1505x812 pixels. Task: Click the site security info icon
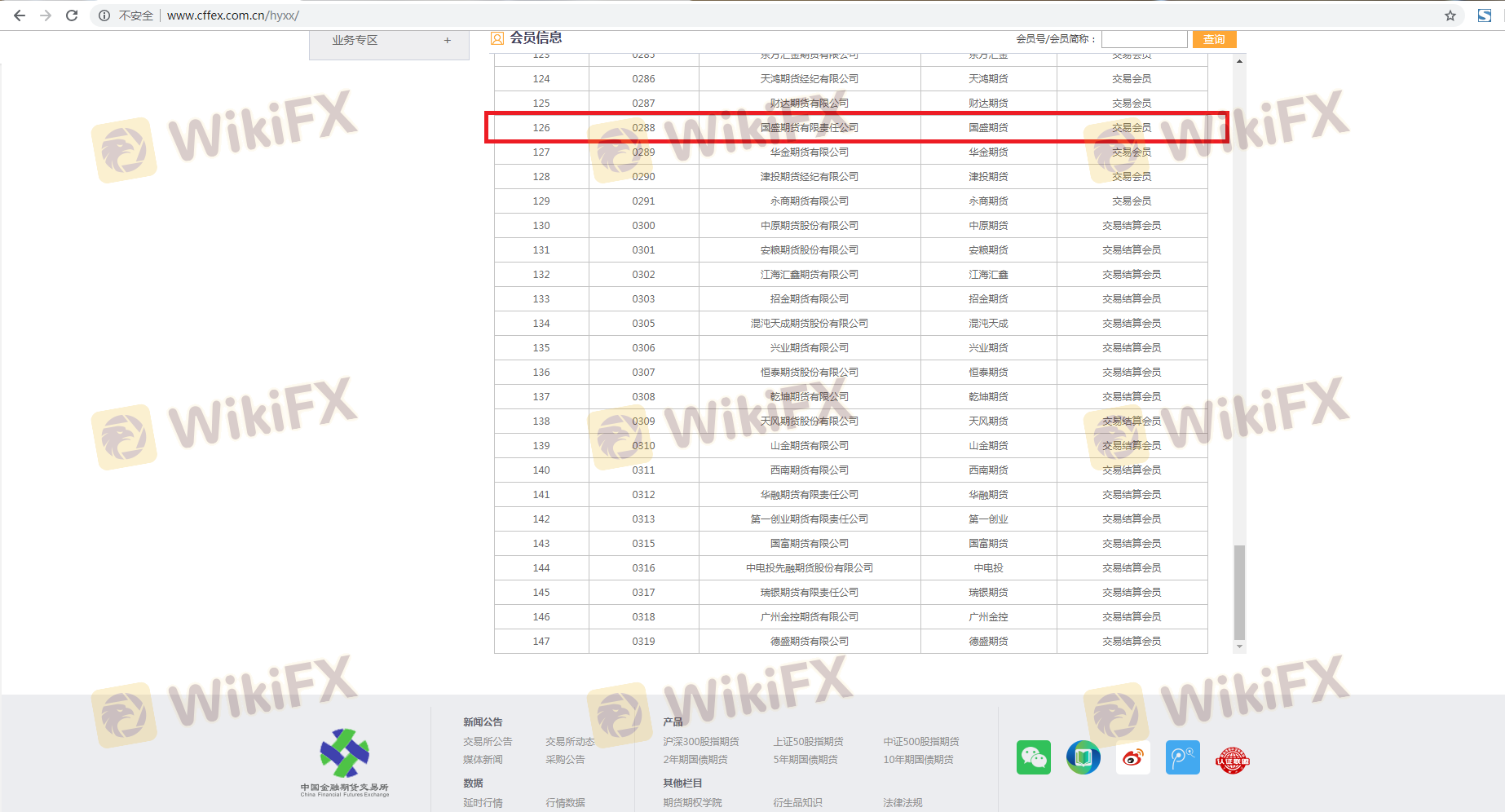[x=104, y=15]
